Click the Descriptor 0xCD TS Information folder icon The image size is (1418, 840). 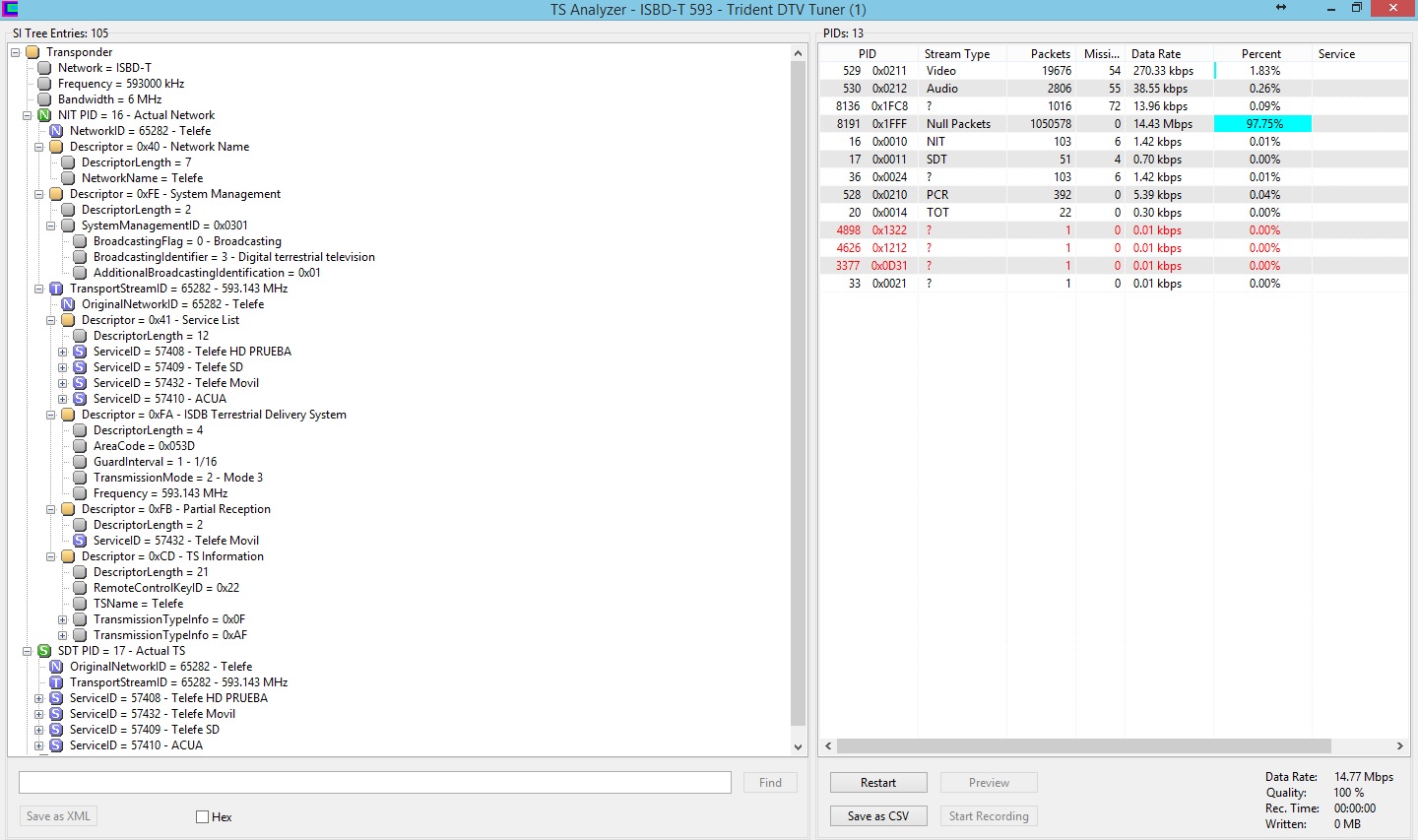coord(68,556)
